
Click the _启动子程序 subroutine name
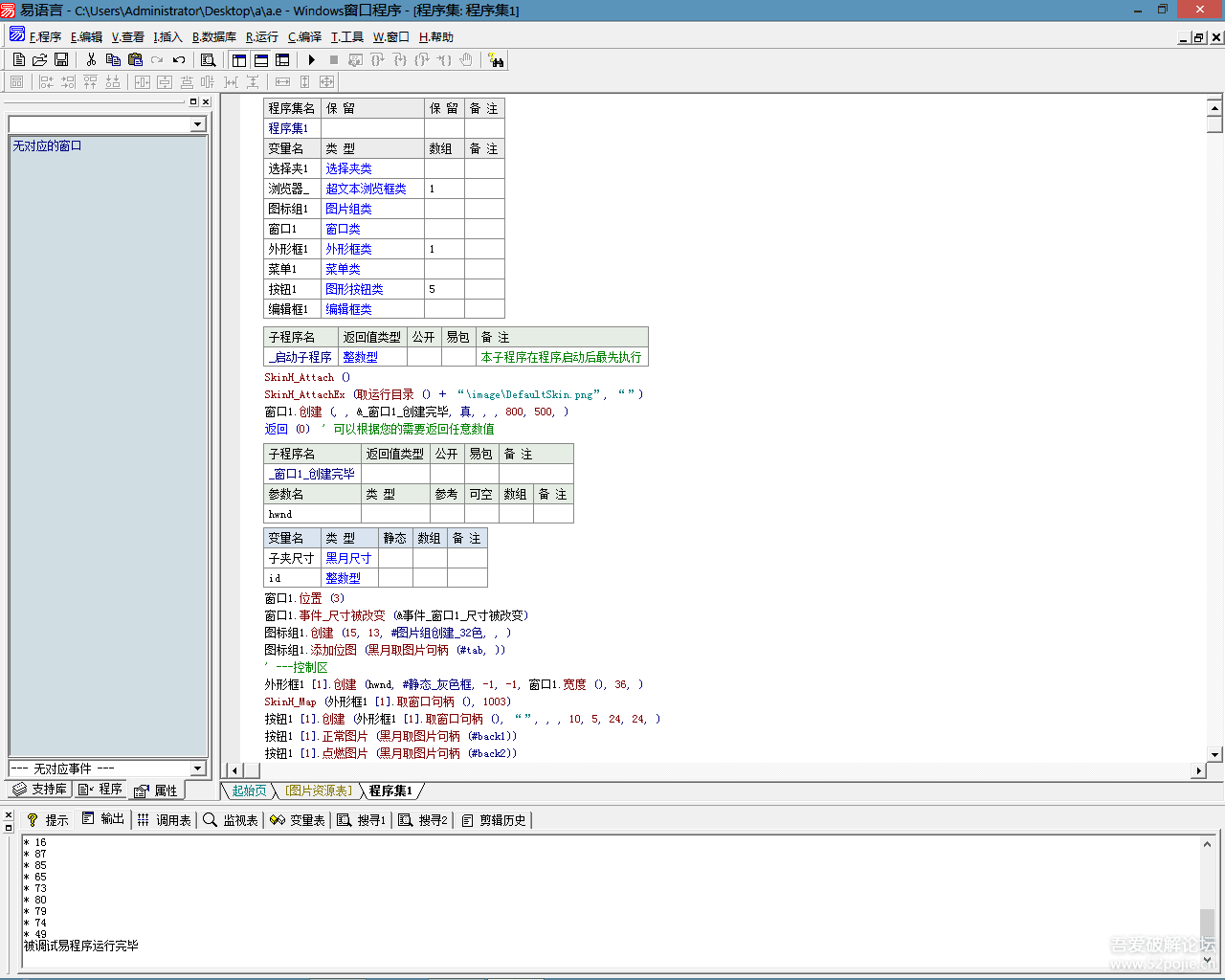tap(300, 357)
